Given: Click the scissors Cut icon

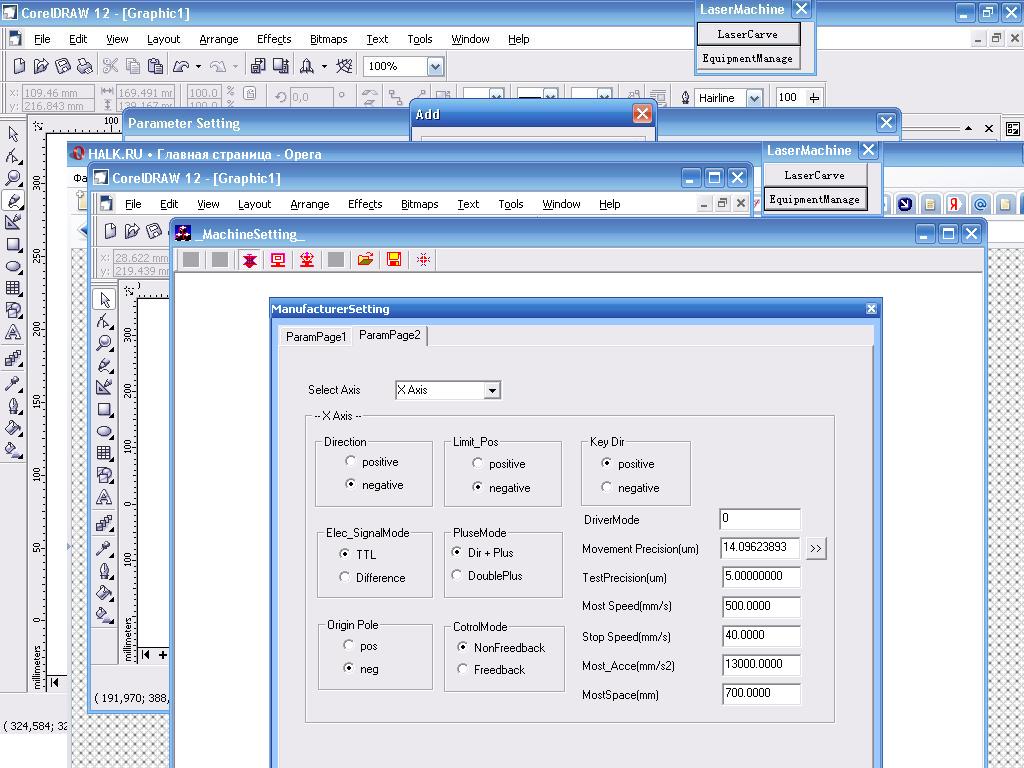Looking at the screenshot, I should tap(110, 66).
